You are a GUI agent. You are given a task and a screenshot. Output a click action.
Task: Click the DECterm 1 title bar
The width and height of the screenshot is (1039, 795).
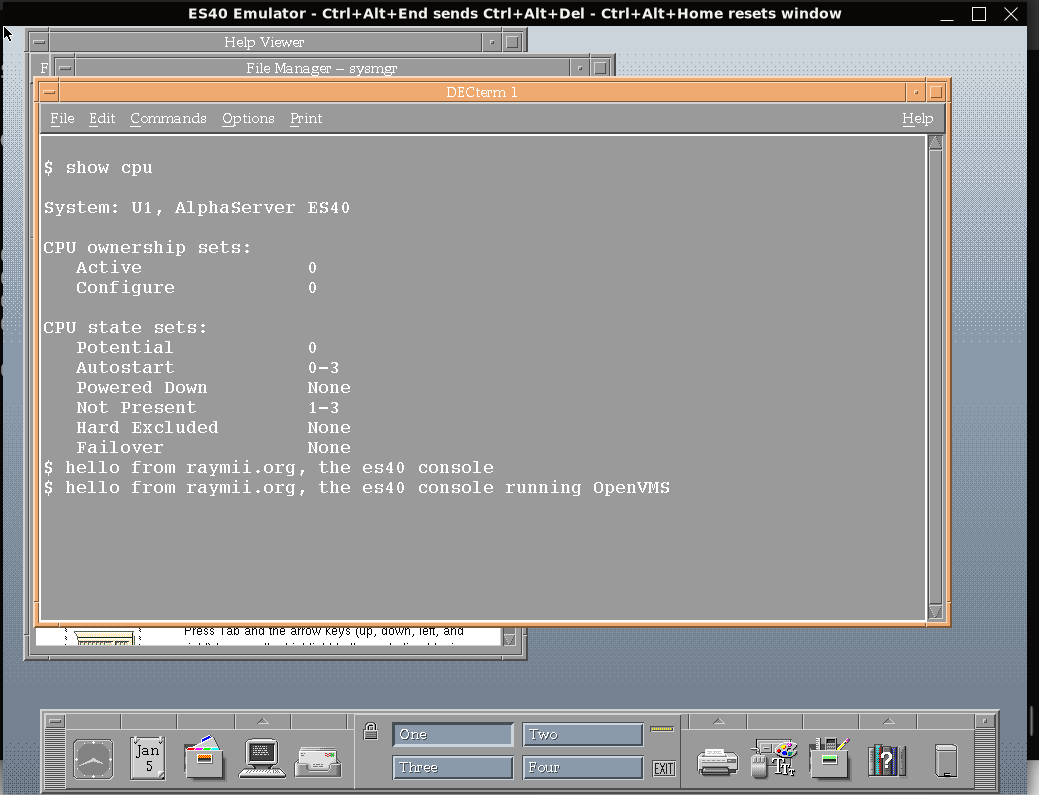pos(482,92)
